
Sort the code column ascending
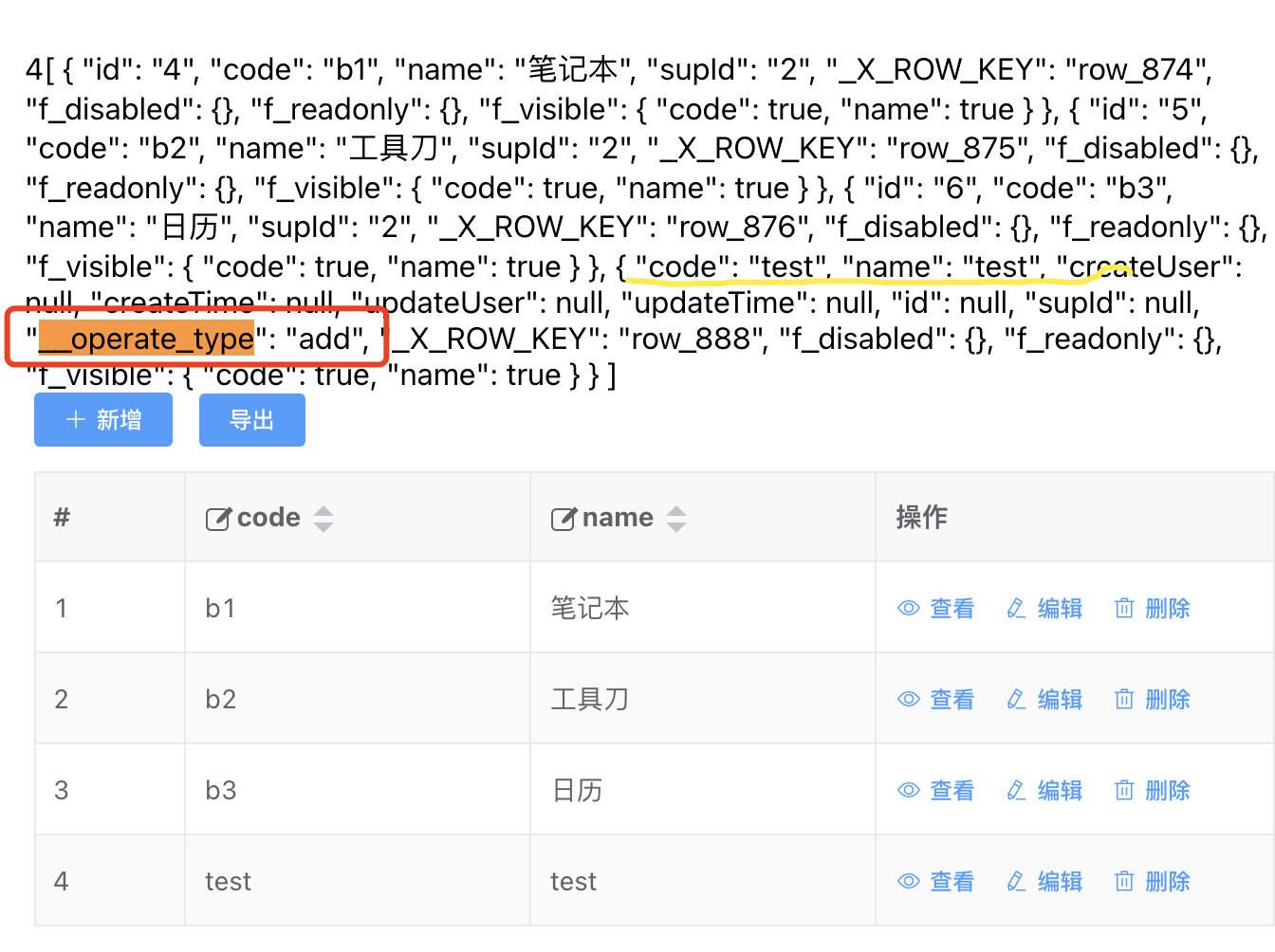(x=323, y=512)
